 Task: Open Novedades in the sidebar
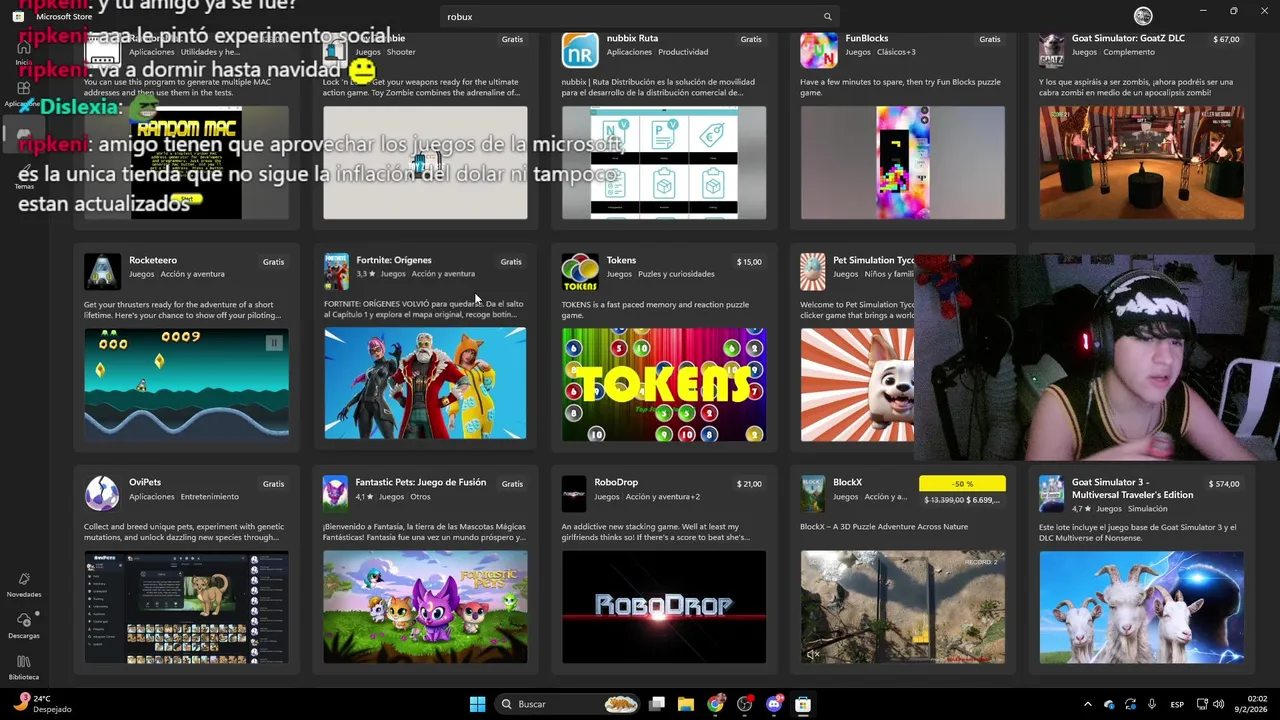tap(23, 585)
